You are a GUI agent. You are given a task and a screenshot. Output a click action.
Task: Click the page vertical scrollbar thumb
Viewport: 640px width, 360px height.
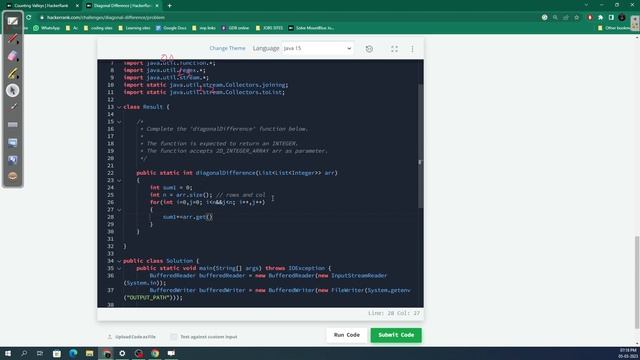pyautogui.click(x=637, y=282)
